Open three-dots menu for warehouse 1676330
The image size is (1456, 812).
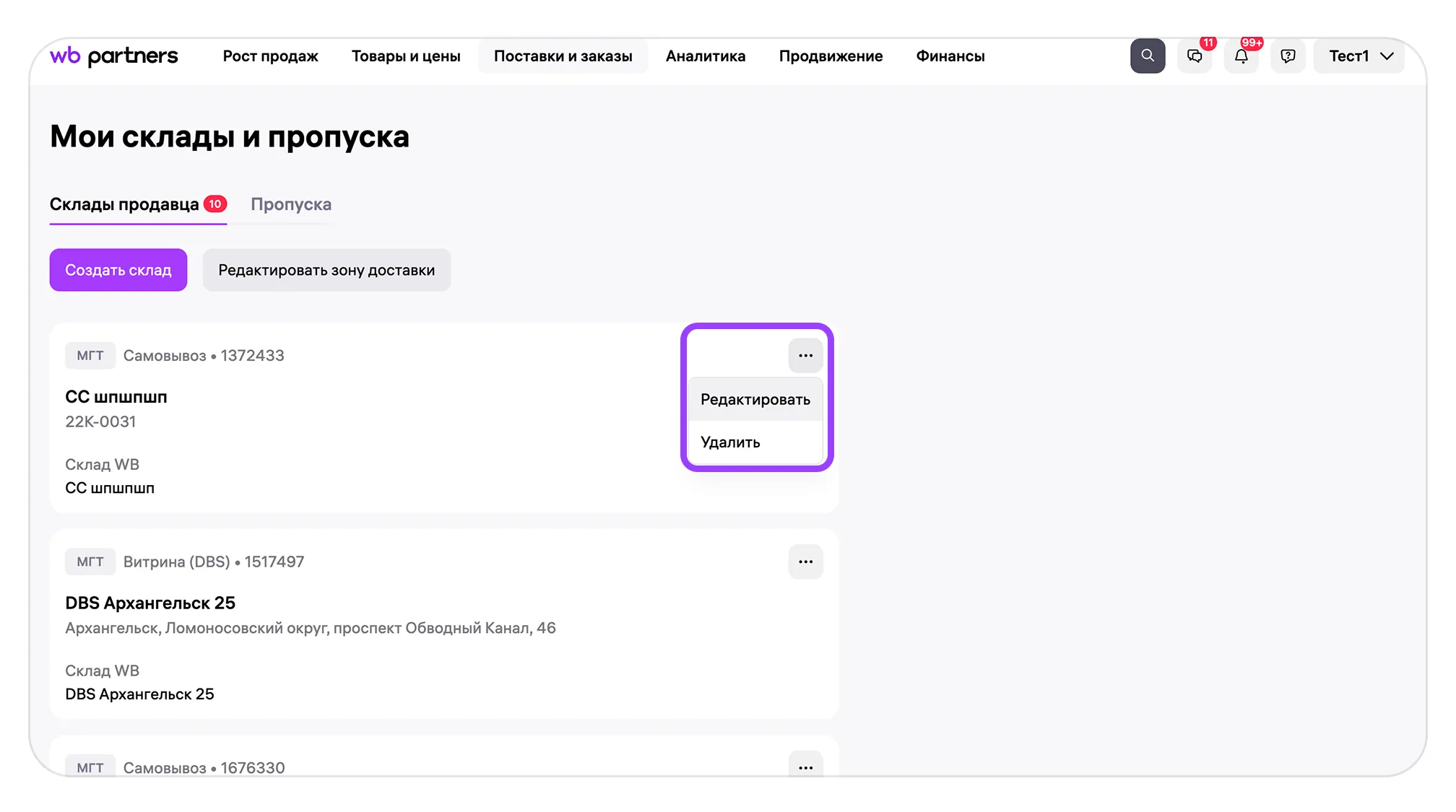click(805, 767)
